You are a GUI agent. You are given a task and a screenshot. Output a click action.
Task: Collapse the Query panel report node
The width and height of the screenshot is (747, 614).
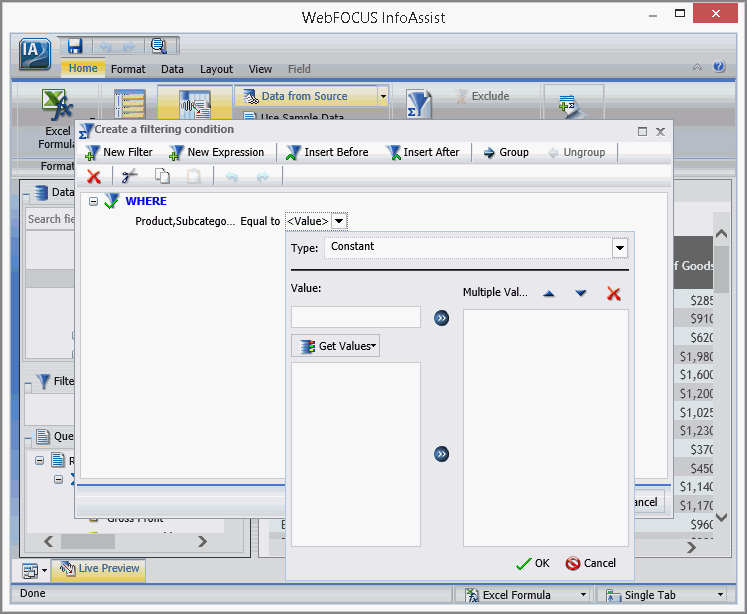[x=40, y=460]
